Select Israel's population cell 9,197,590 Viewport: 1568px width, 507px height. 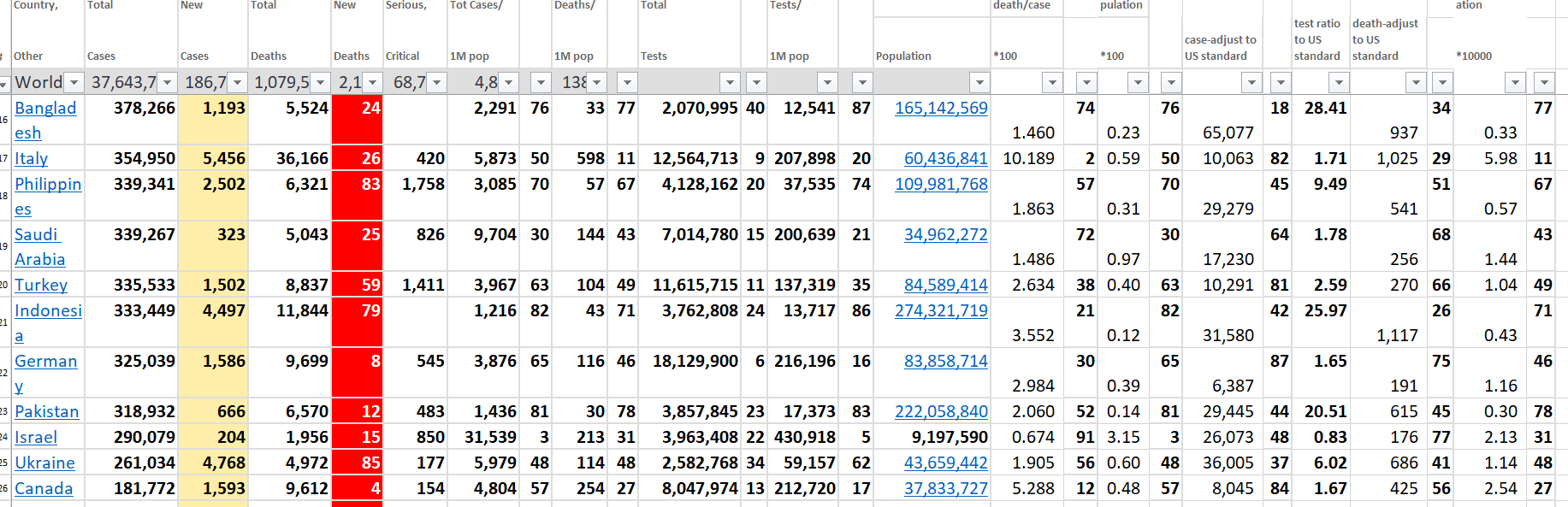932,437
